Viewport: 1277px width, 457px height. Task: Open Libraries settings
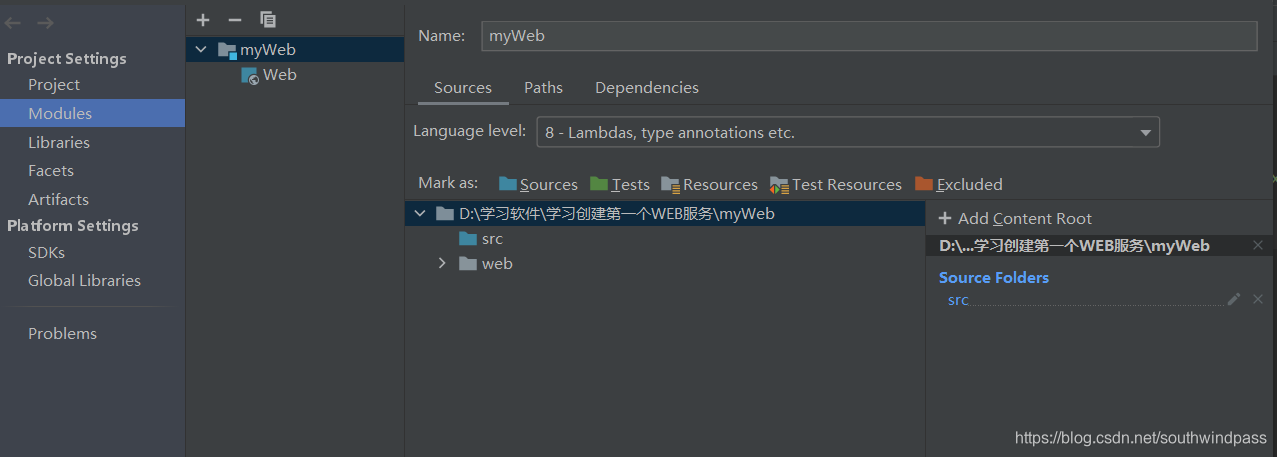click(x=59, y=143)
